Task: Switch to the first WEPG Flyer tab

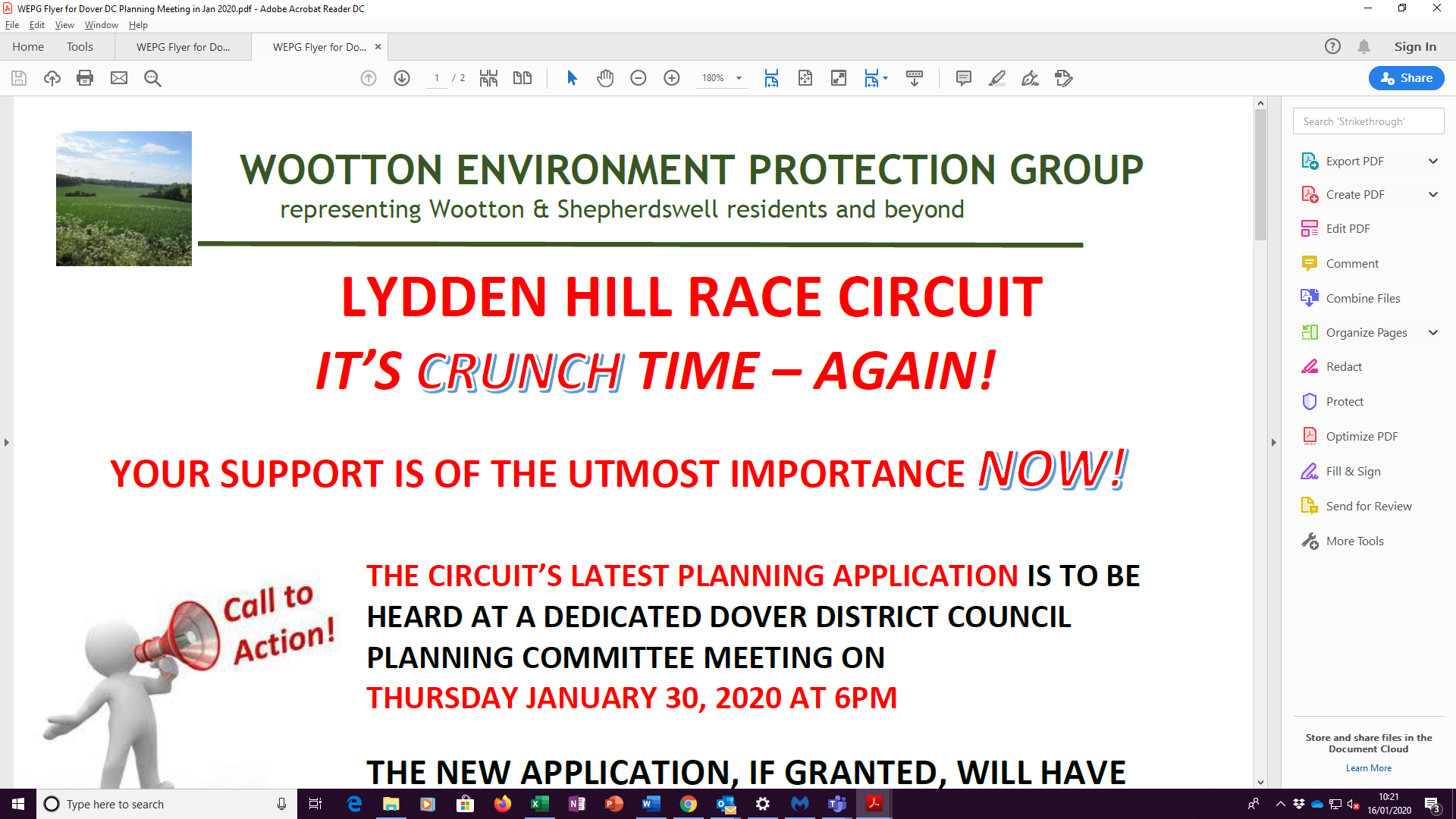Action: (x=182, y=46)
